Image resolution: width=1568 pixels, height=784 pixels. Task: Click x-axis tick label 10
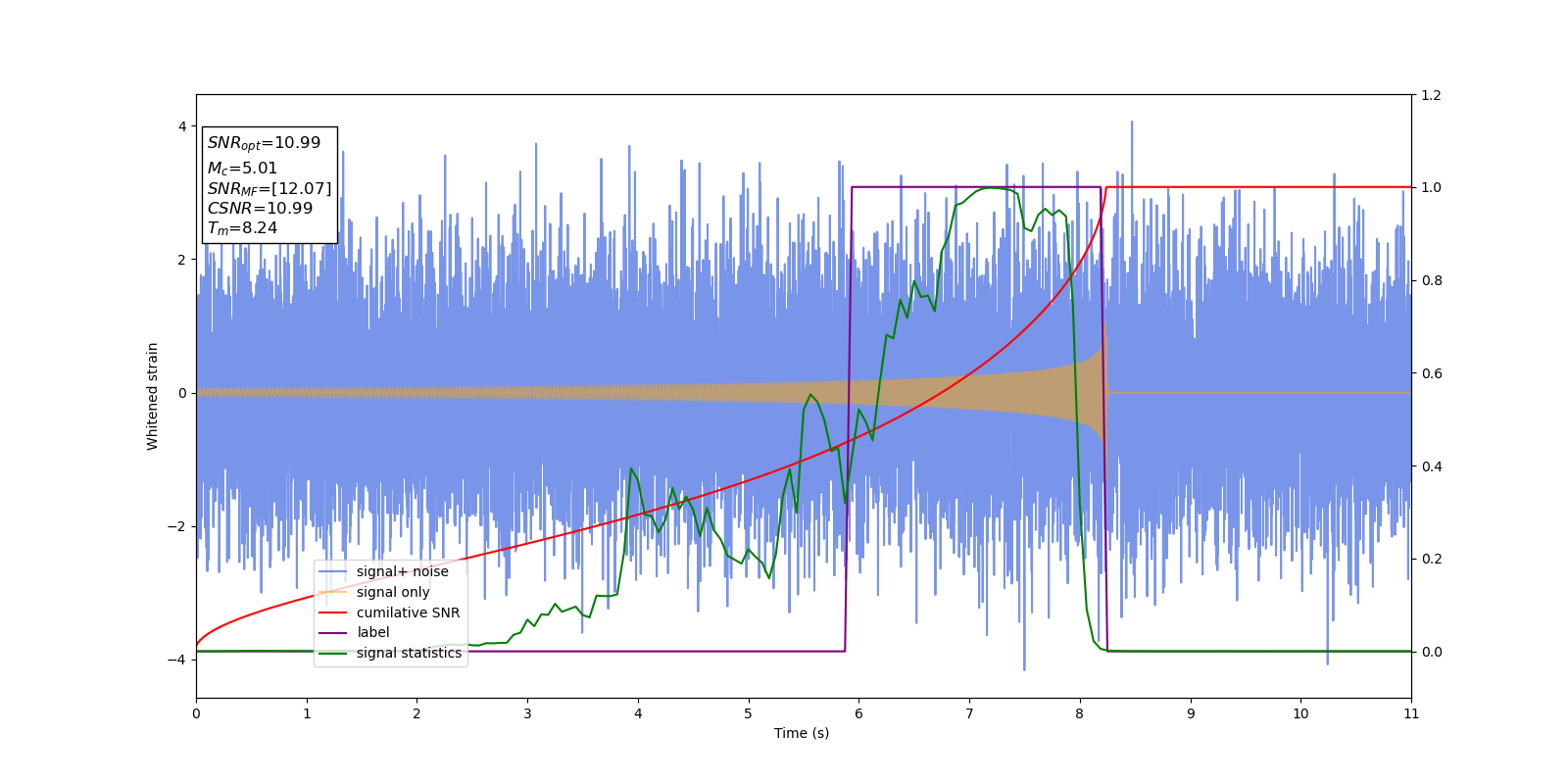pos(1300,713)
